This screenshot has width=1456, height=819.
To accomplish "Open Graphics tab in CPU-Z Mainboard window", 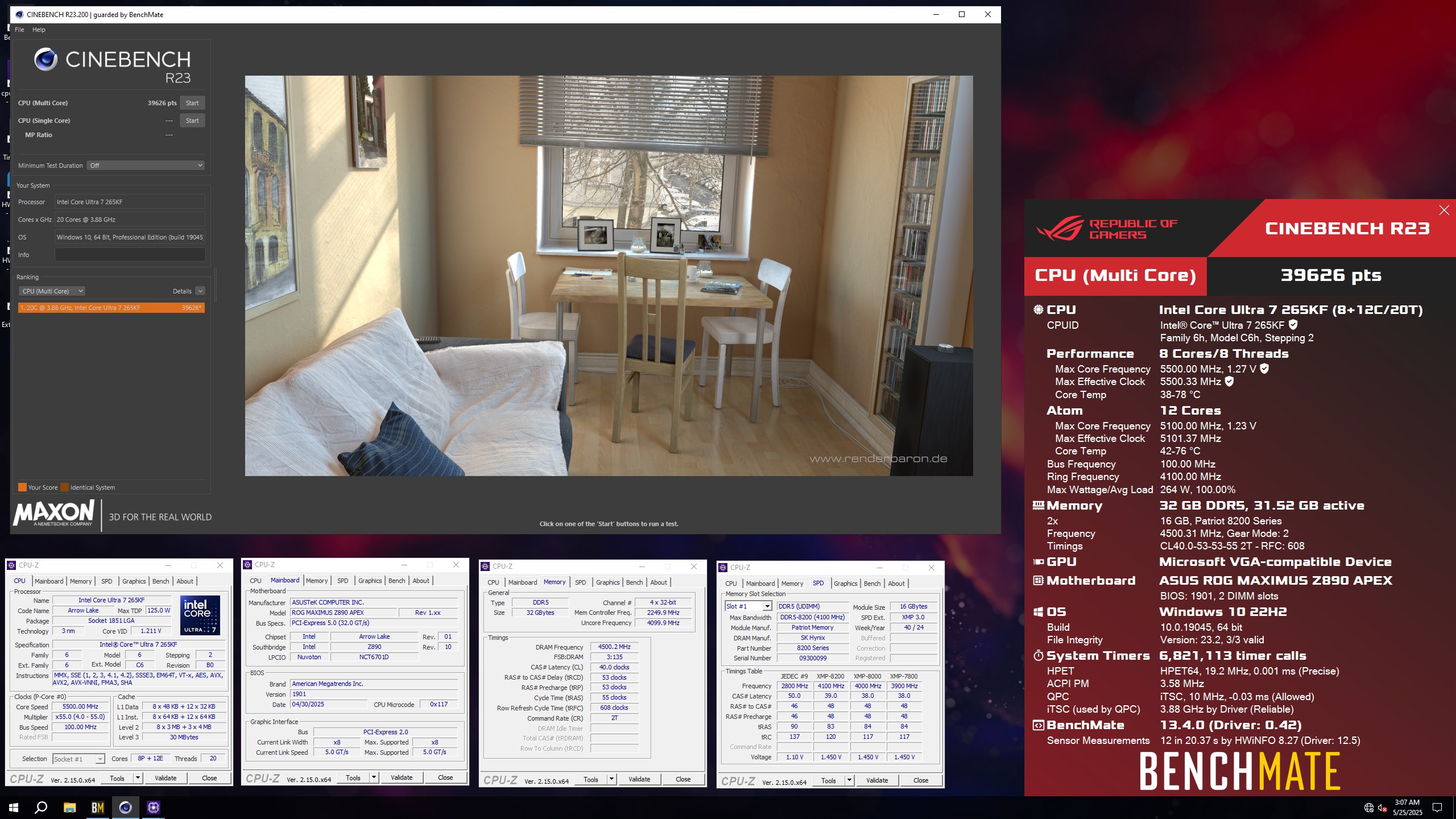I will coord(370,581).
